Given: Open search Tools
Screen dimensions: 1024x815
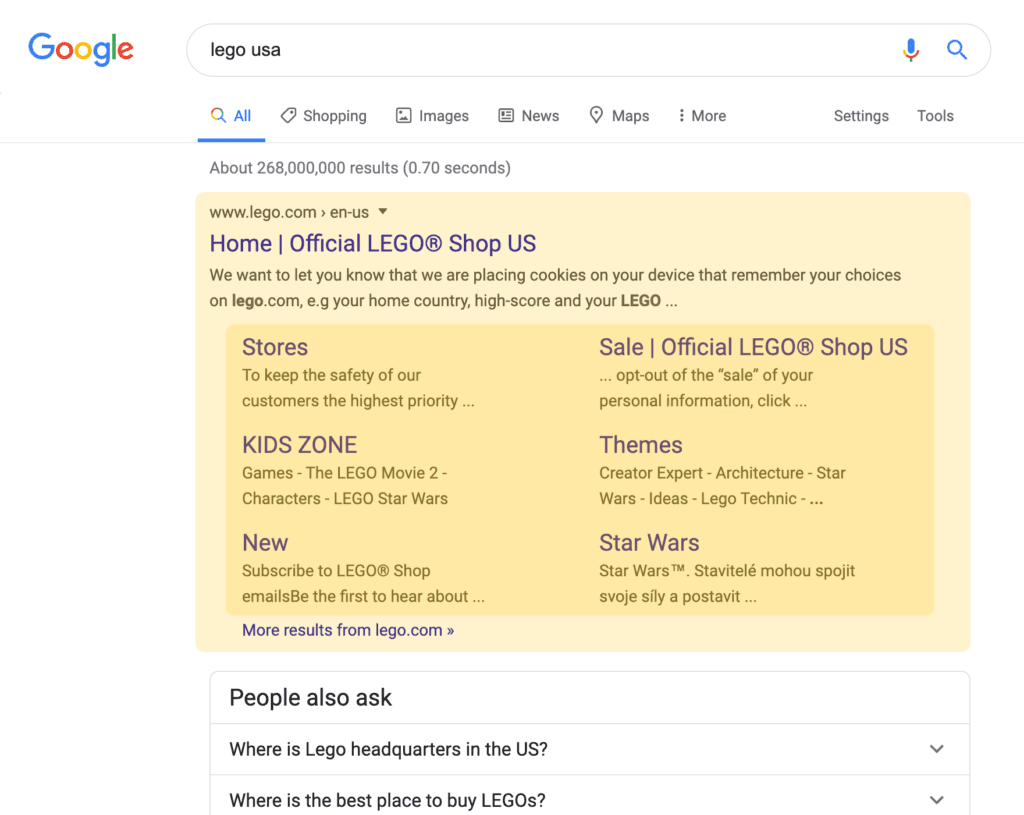Looking at the screenshot, I should click(935, 116).
